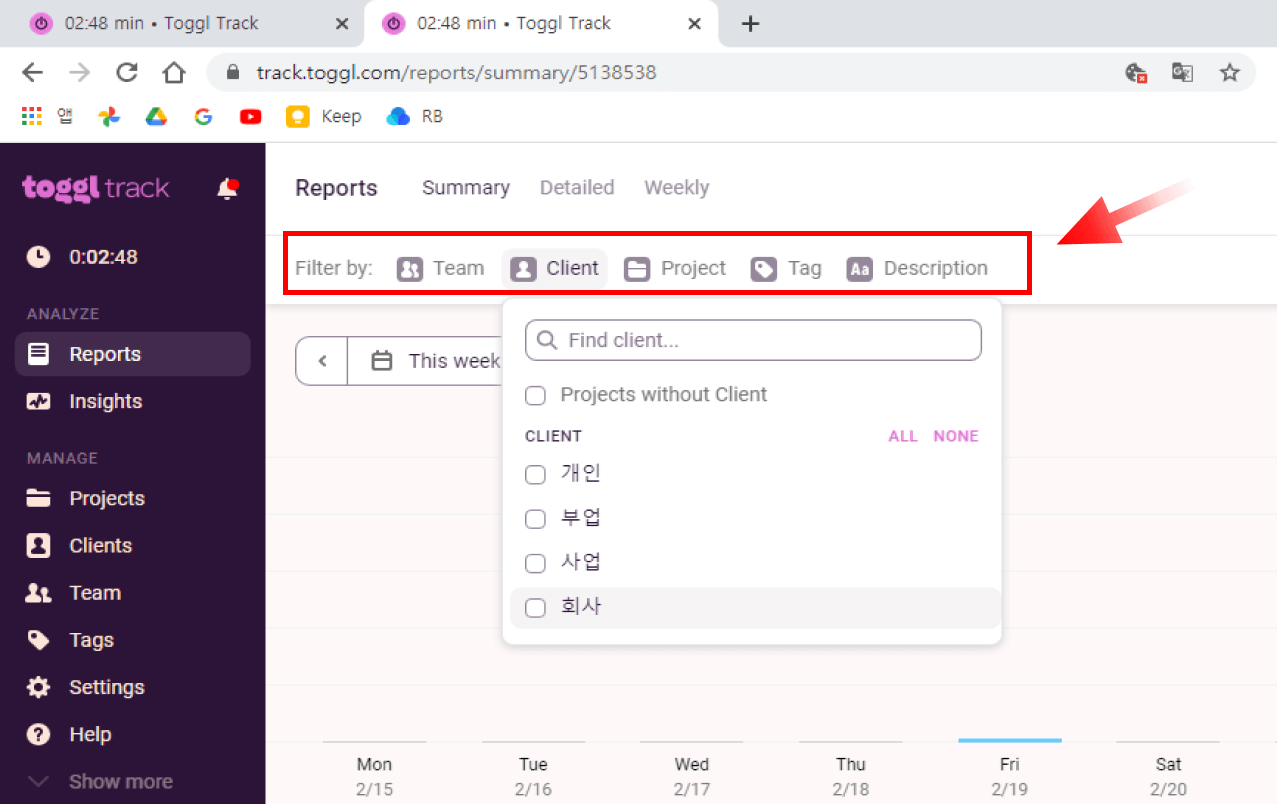The image size is (1277, 804).
Task: Click the Fri 2/19 column header
Action: coord(1010,776)
